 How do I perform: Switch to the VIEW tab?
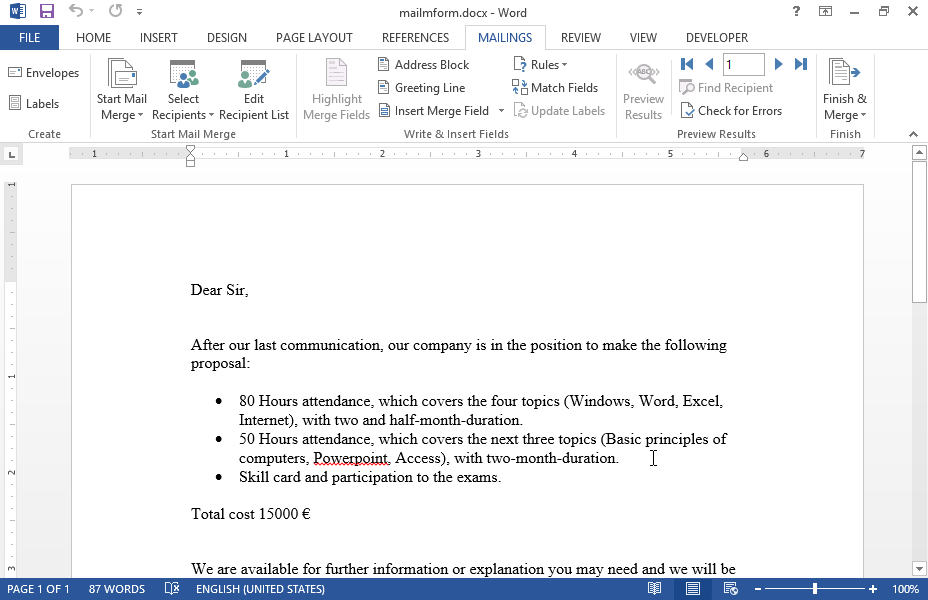coord(643,38)
